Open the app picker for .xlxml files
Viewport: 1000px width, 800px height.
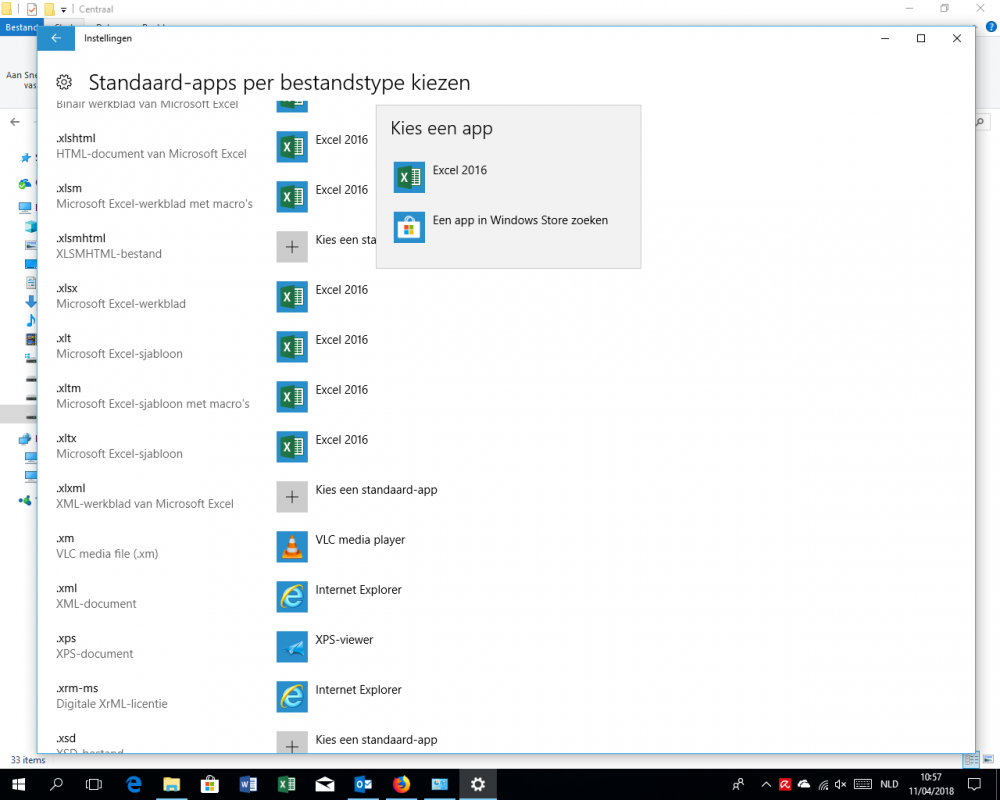291,496
